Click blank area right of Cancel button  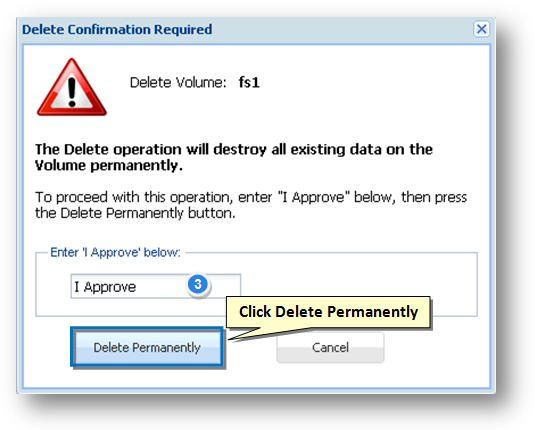coord(437,347)
